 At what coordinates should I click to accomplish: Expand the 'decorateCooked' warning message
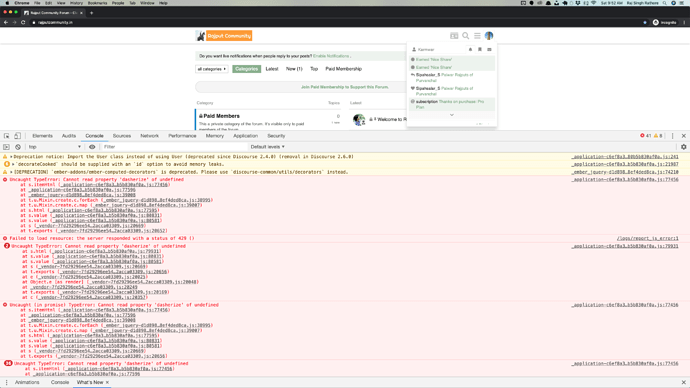pos(13,164)
